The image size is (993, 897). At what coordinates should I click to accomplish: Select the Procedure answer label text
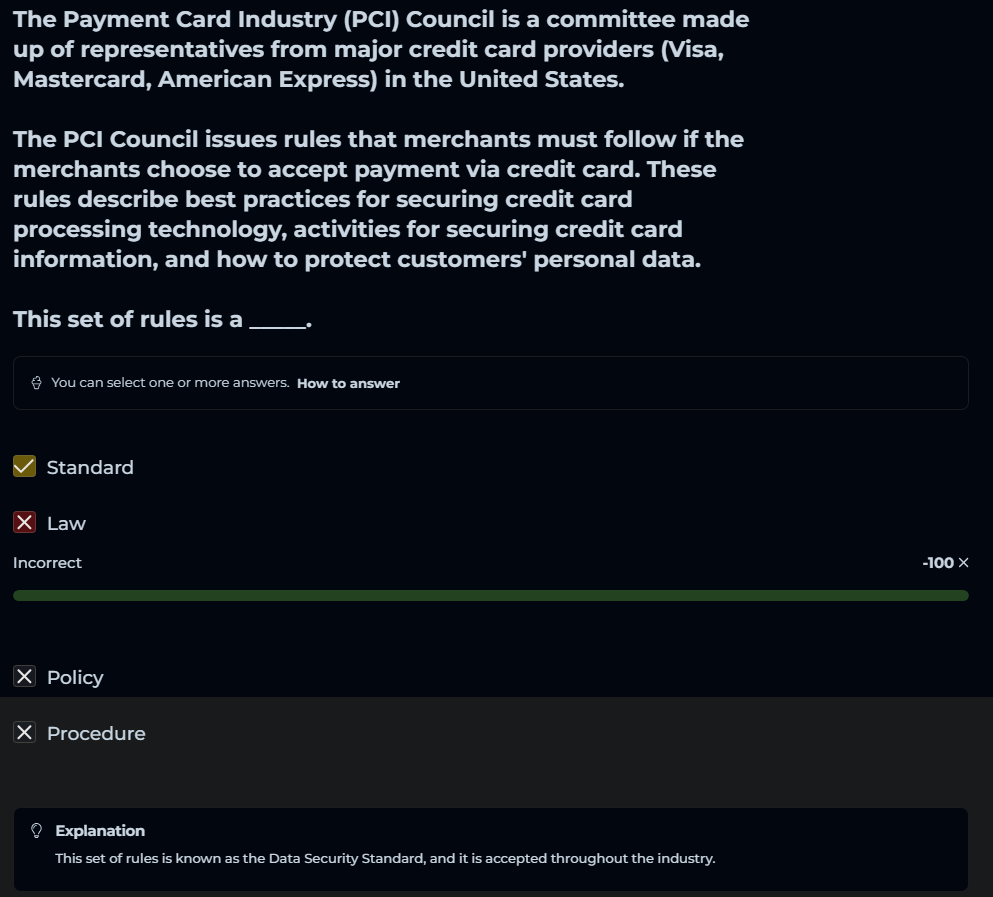[96, 733]
